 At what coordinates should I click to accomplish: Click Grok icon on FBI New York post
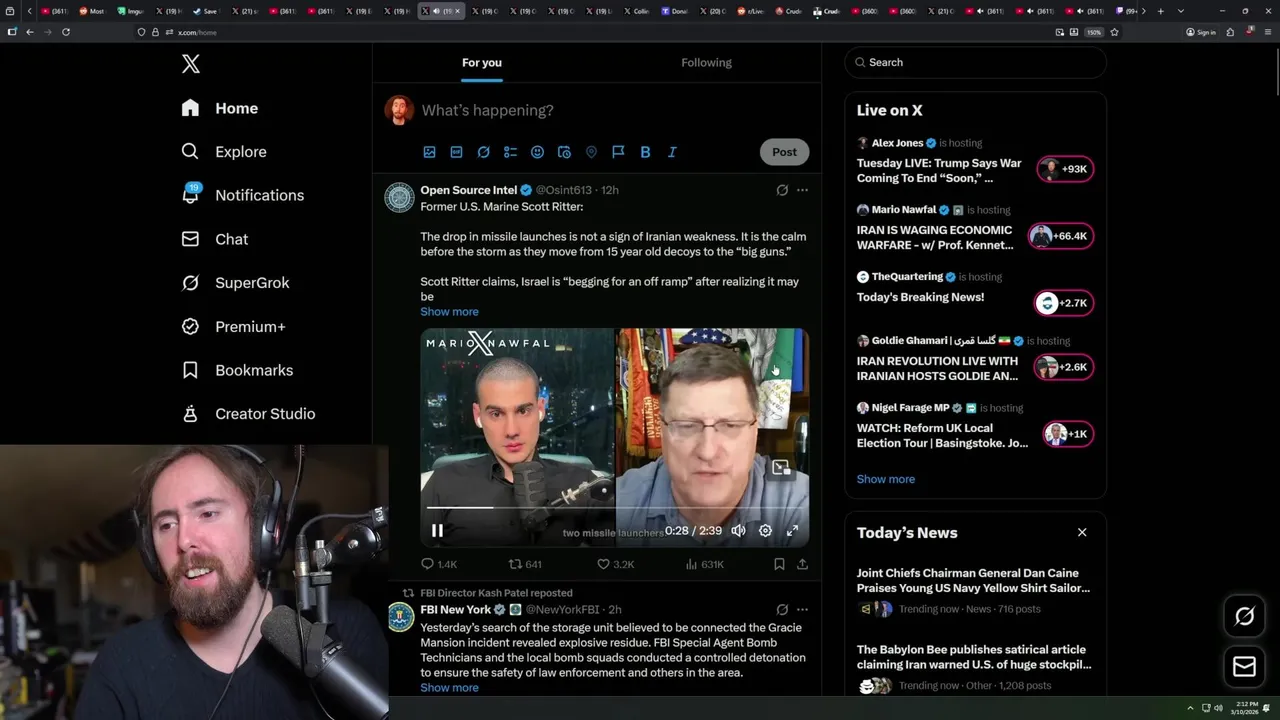782,609
